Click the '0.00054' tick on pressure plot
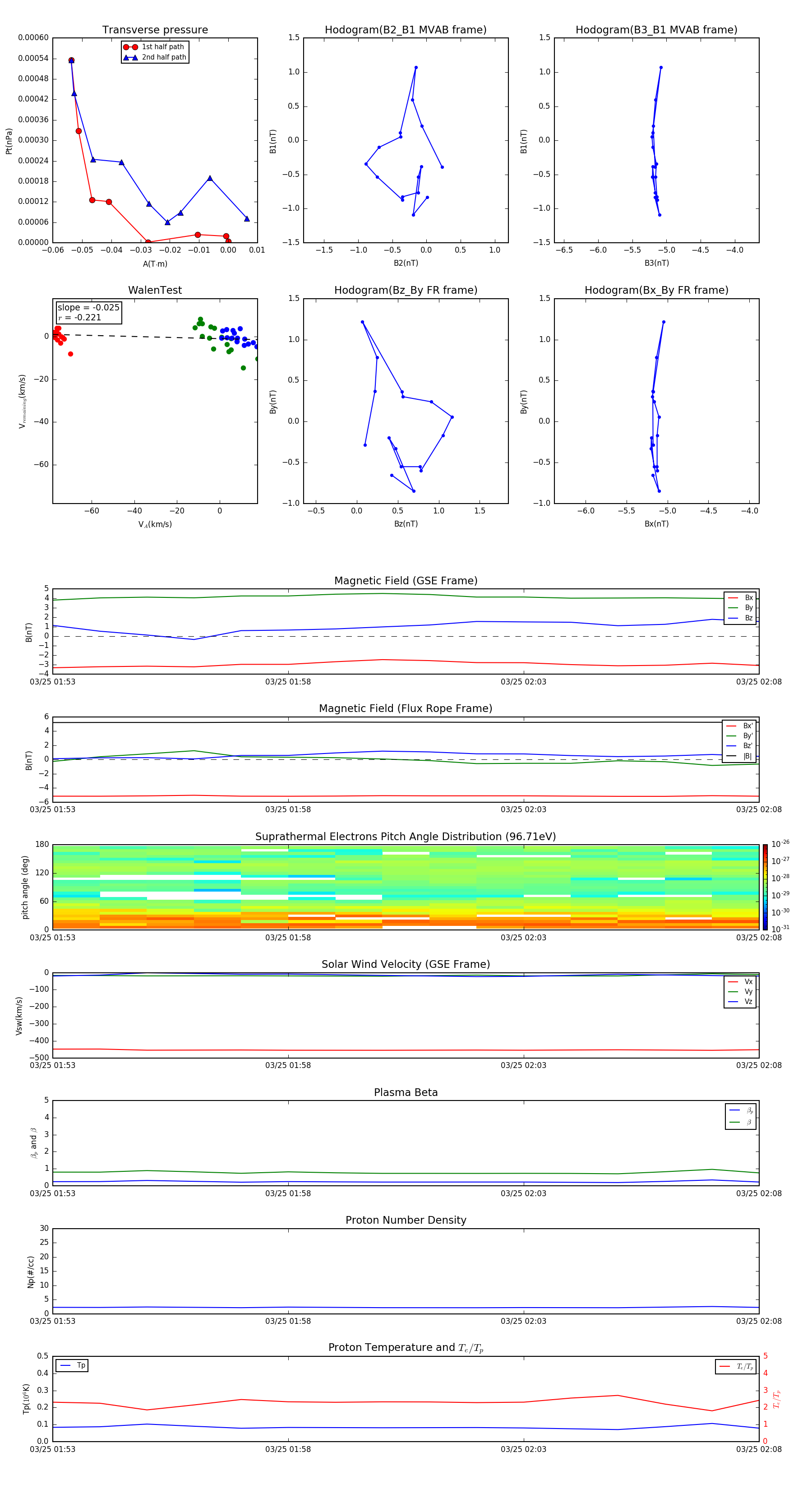This screenshot has height=1489, width=812. pos(33,58)
